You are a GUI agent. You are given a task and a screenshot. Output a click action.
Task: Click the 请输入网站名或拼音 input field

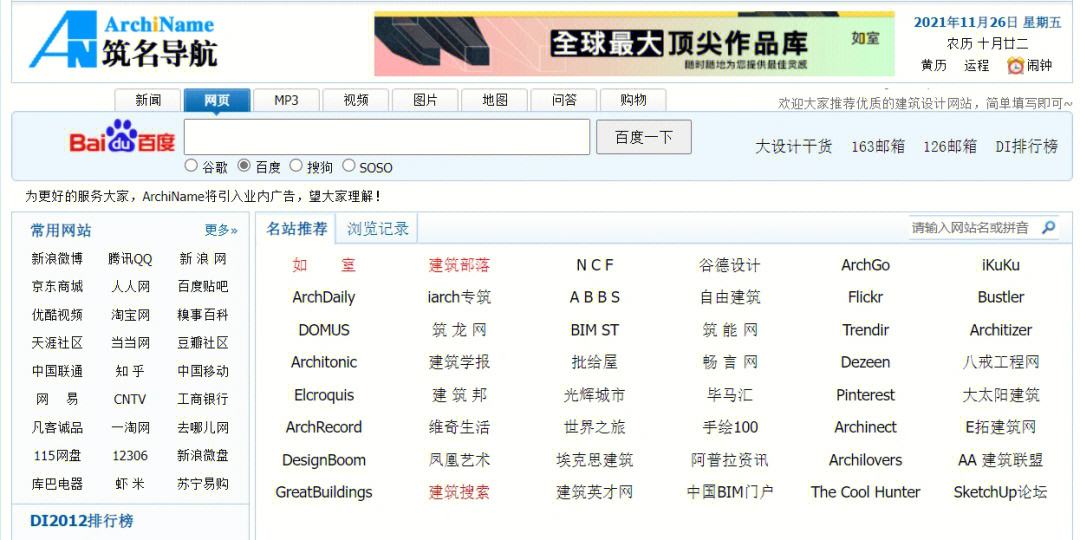[973, 227]
